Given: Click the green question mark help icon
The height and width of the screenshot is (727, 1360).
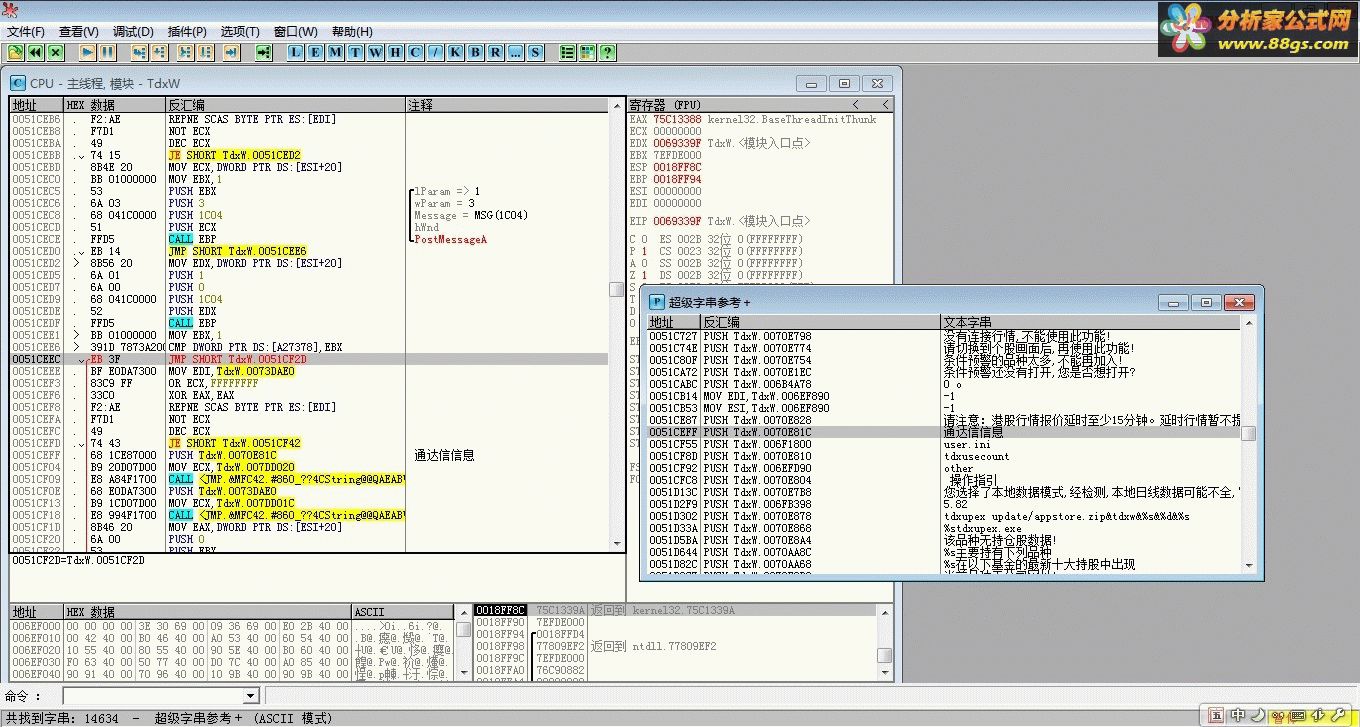Looking at the screenshot, I should coord(608,52).
